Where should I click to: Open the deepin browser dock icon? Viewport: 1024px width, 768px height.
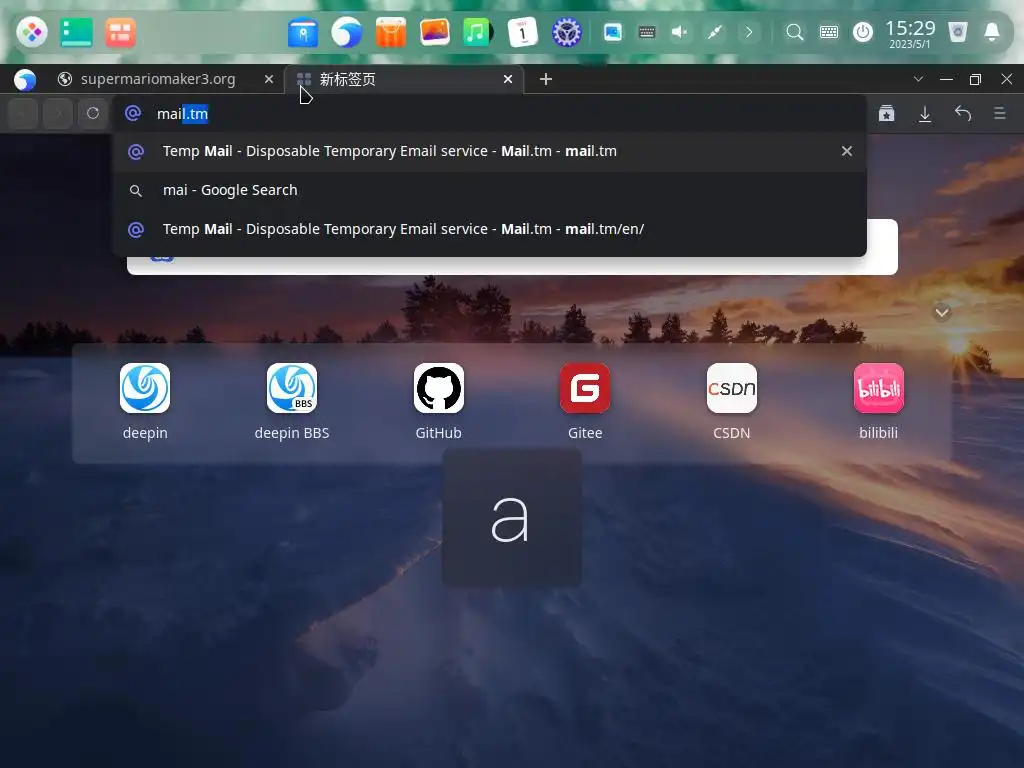(x=347, y=32)
